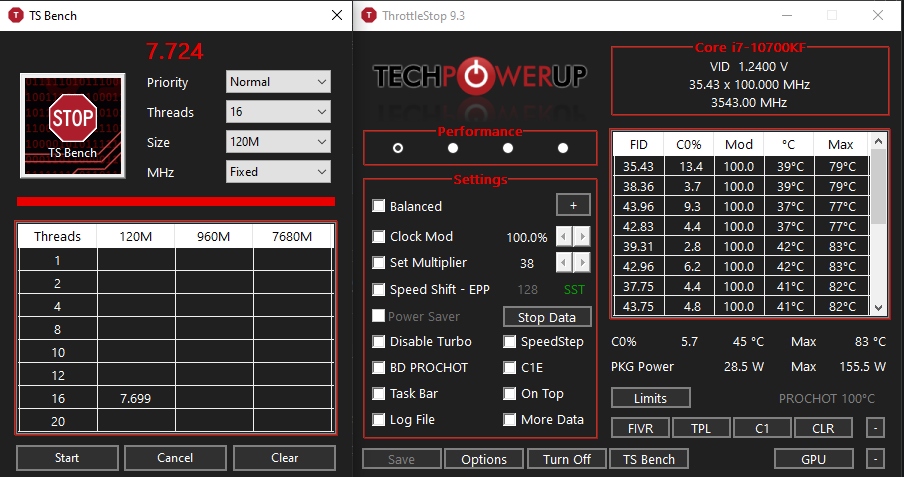Click the minus button next to CLR
904x477 pixels.
click(x=875, y=428)
